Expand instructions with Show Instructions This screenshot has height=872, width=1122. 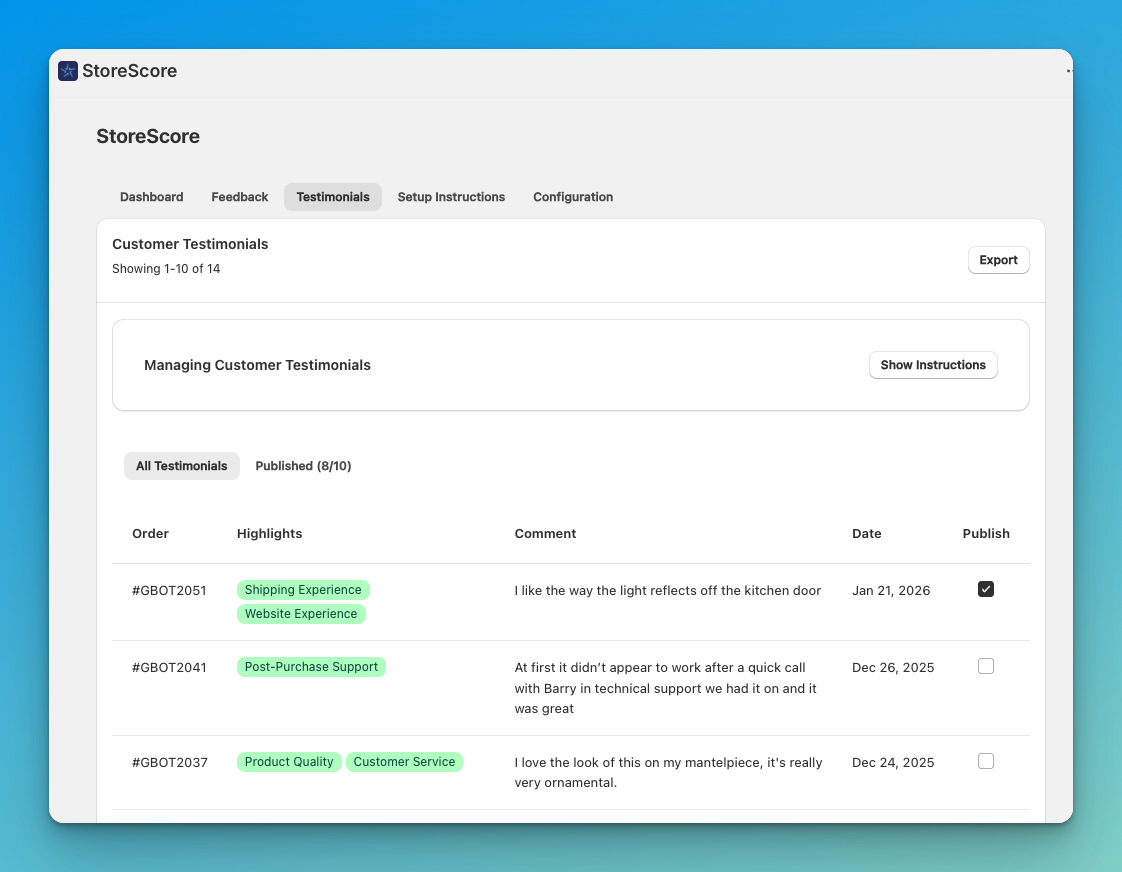[x=933, y=365]
